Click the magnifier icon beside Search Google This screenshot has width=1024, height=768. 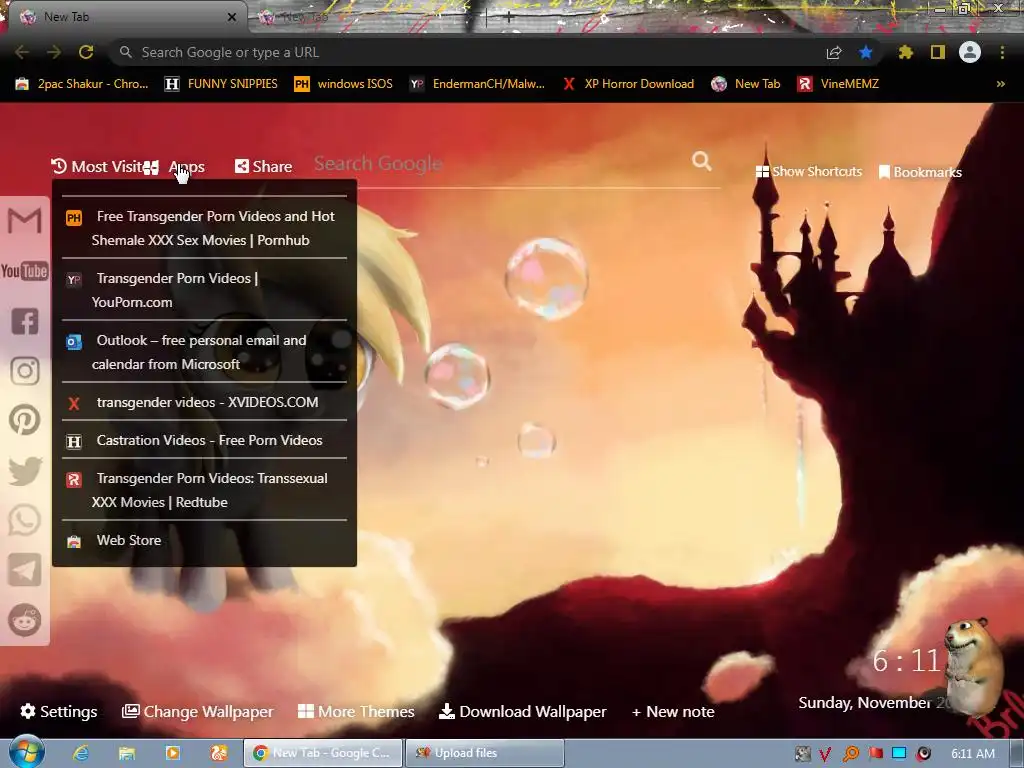pos(702,161)
